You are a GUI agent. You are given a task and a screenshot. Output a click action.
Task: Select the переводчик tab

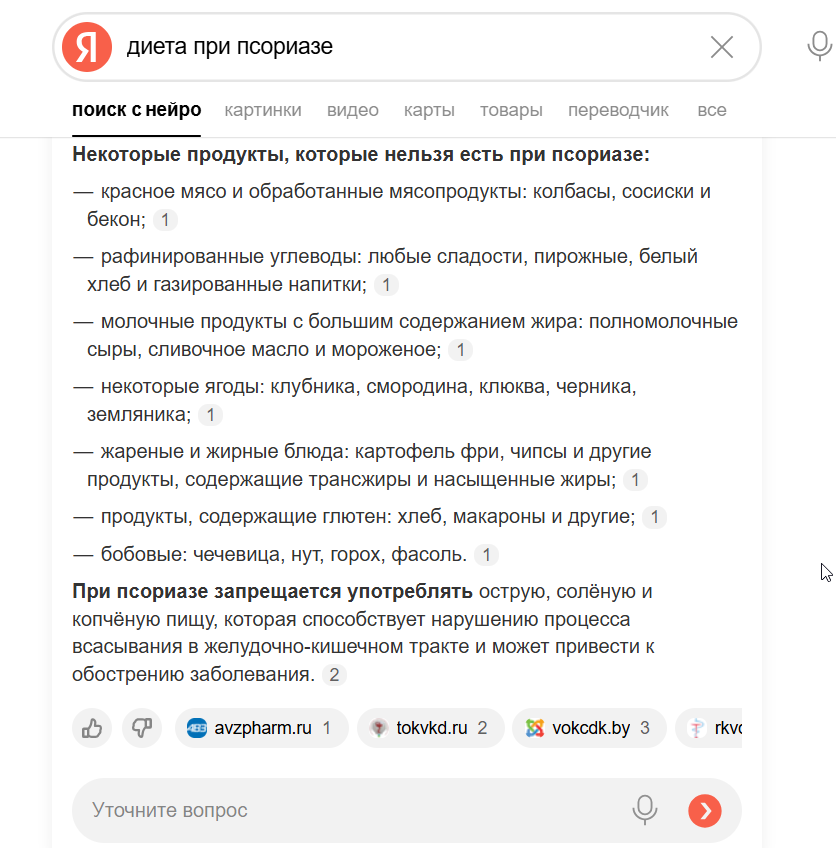coord(618,110)
